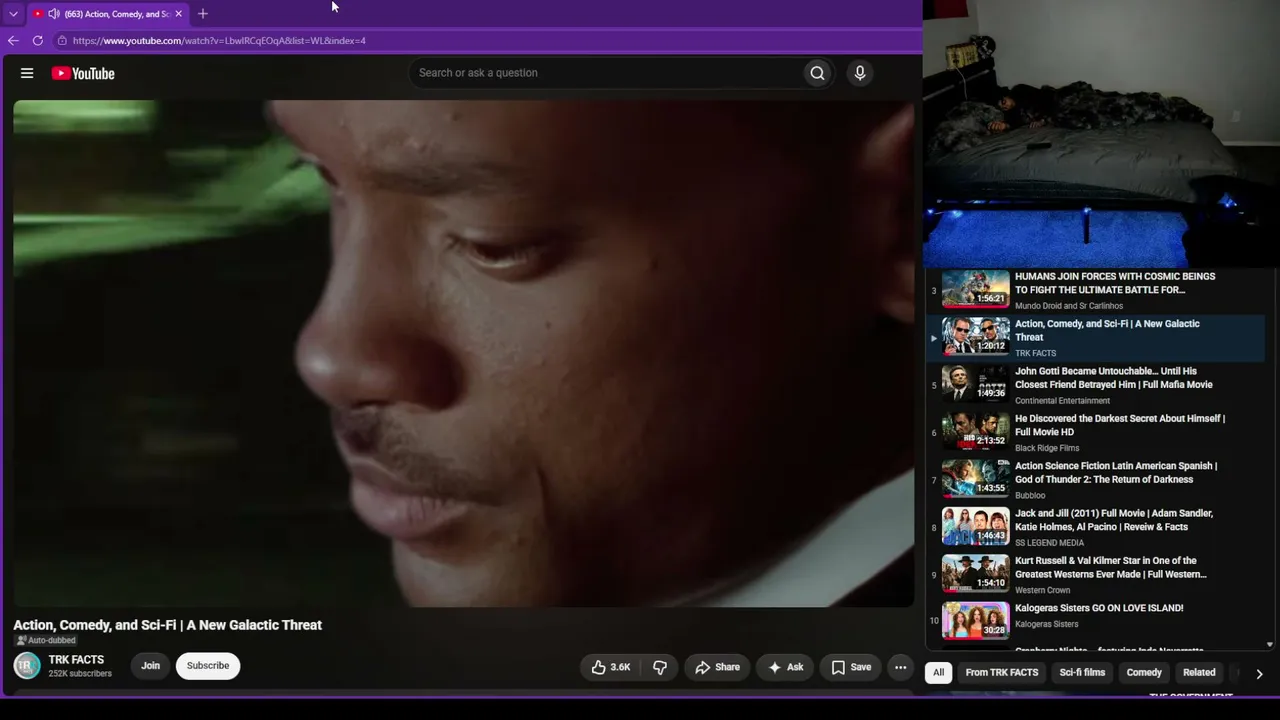Click playlist scrollbar down arrow
This screenshot has width=1280, height=720.
pyautogui.click(x=1270, y=645)
